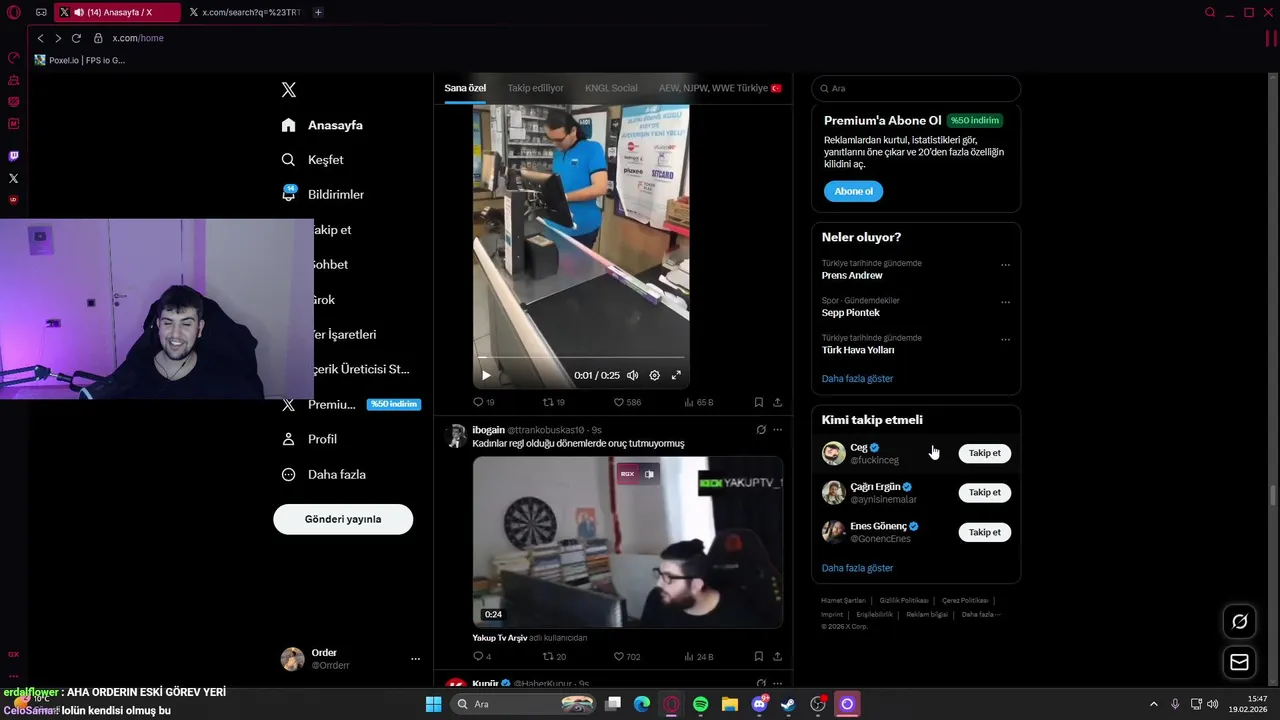Open Messages envelope floating button
Viewport: 1280px width, 720px height.
click(x=1240, y=662)
